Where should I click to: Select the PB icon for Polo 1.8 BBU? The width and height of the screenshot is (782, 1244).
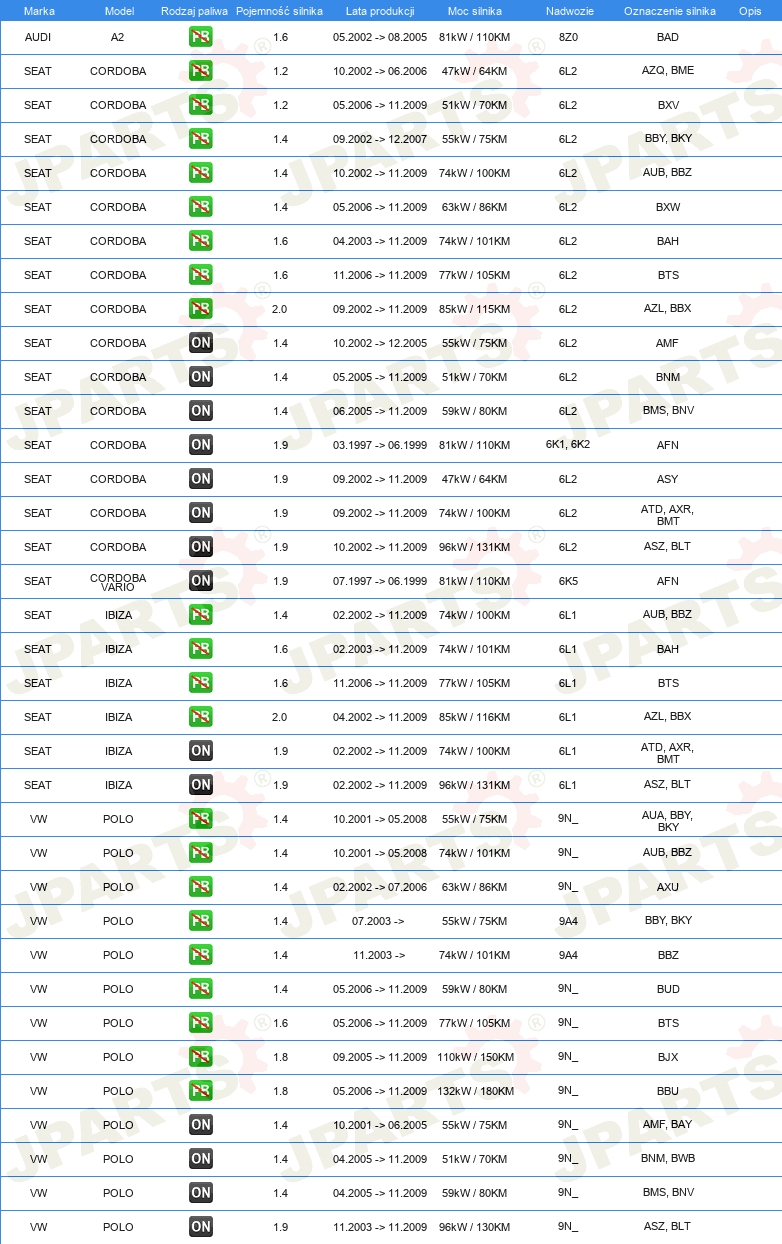coord(201,1091)
